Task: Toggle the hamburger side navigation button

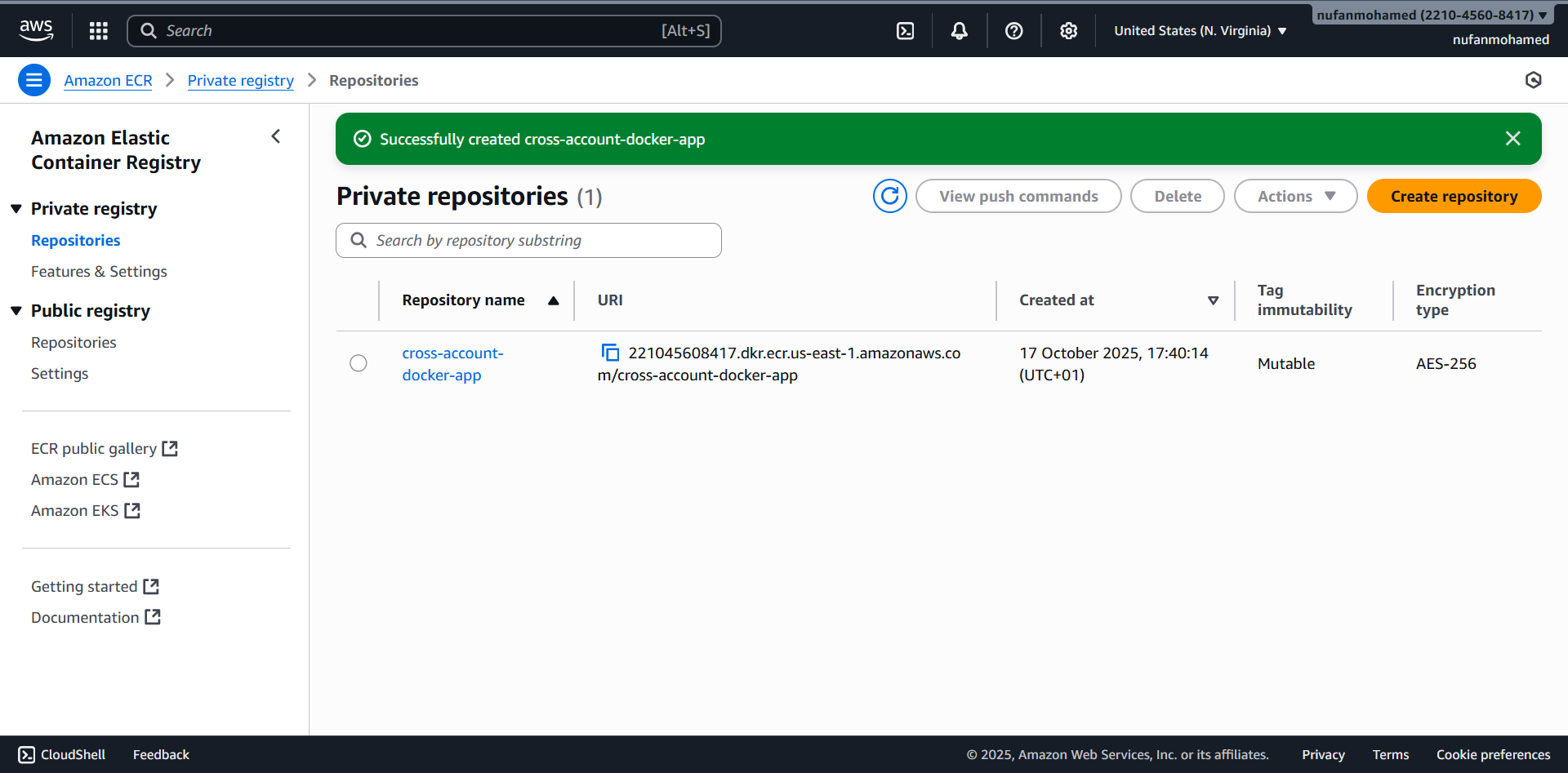Action: coord(34,80)
